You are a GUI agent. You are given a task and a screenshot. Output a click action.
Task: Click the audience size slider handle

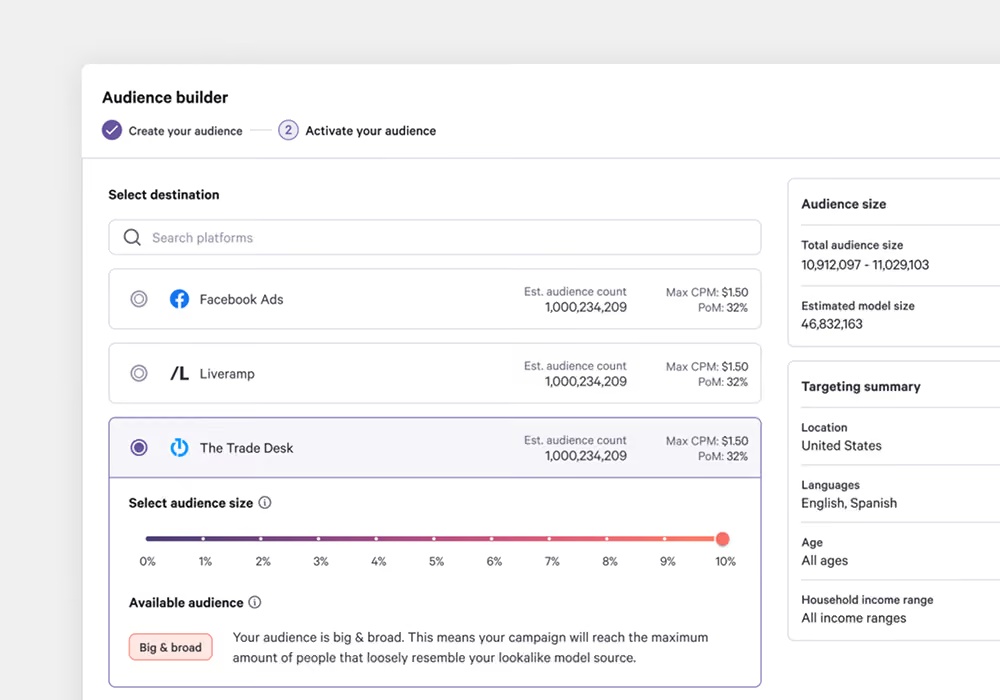(723, 539)
